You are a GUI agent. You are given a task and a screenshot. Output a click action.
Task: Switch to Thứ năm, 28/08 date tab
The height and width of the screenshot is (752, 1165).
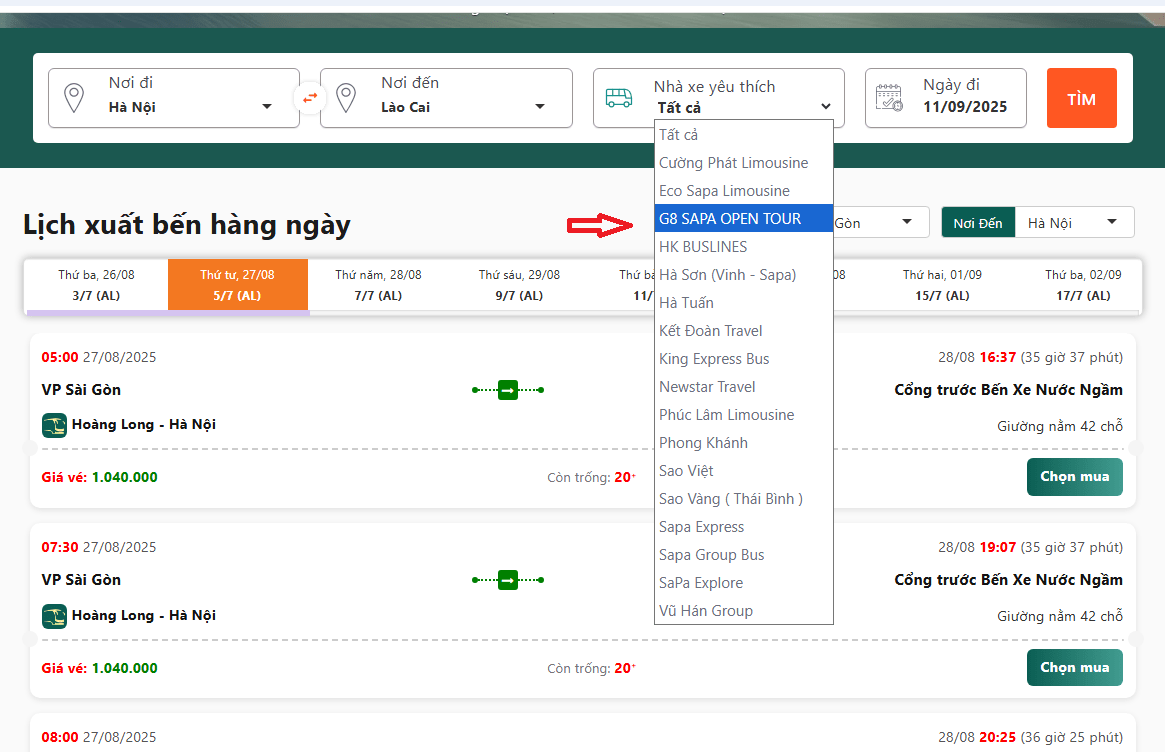pyautogui.click(x=378, y=285)
